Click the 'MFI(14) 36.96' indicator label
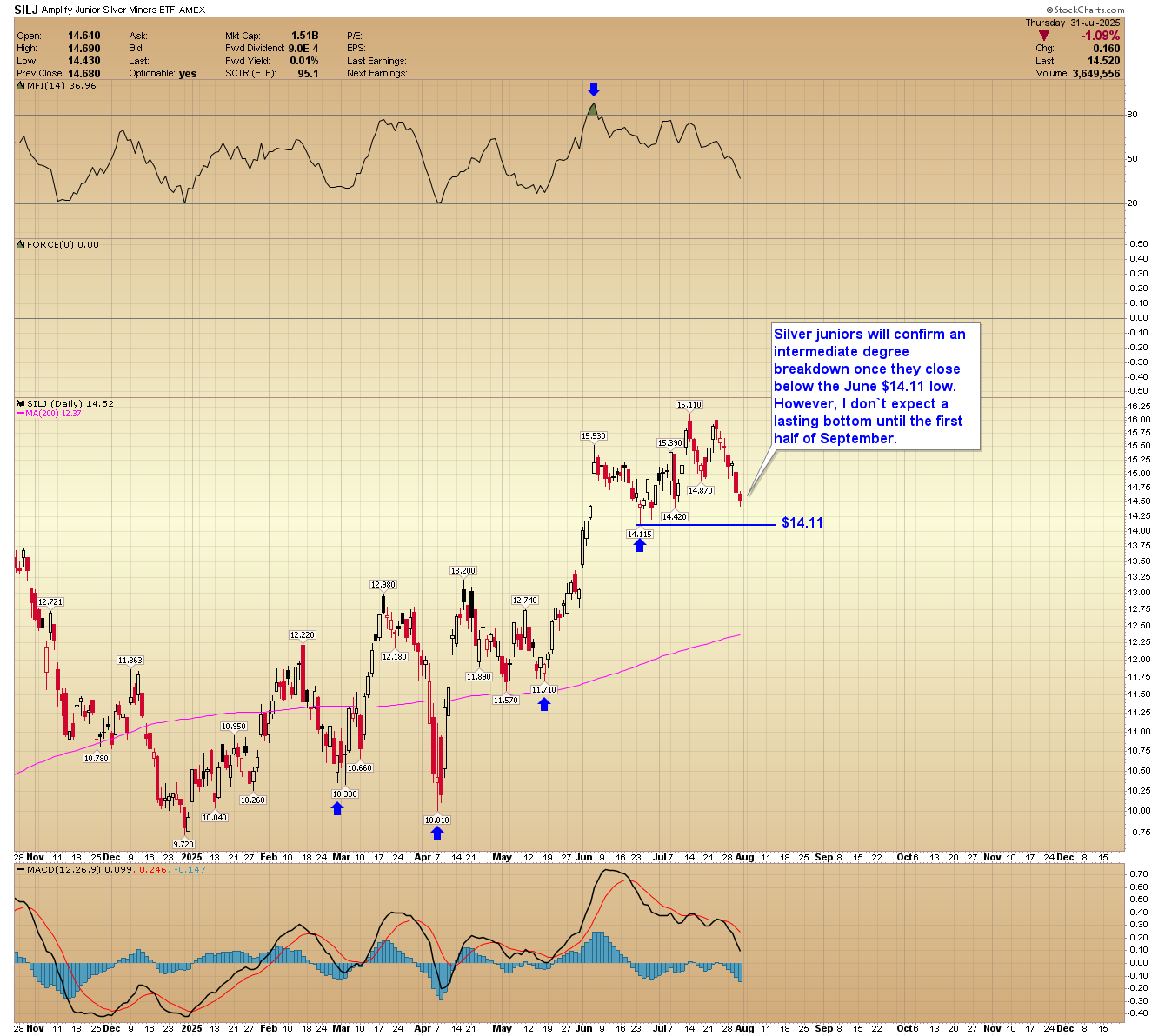Screen dimensions: 1165x1036 click(x=61, y=86)
